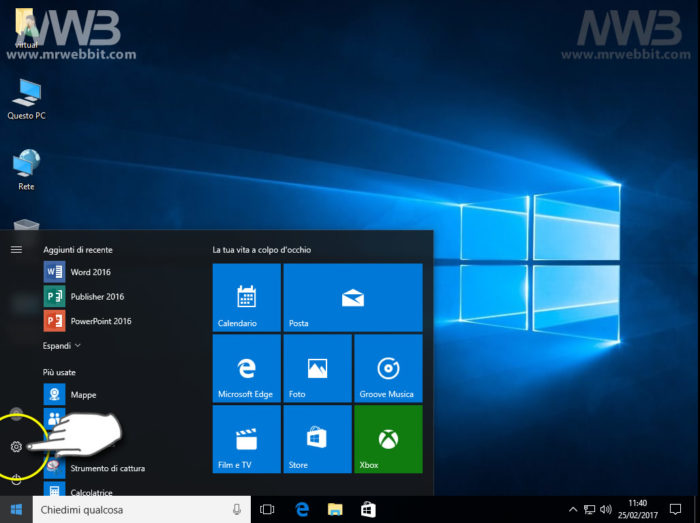Image resolution: width=700 pixels, height=523 pixels.
Task: Click the Windows Start button
Action: tap(16, 509)
